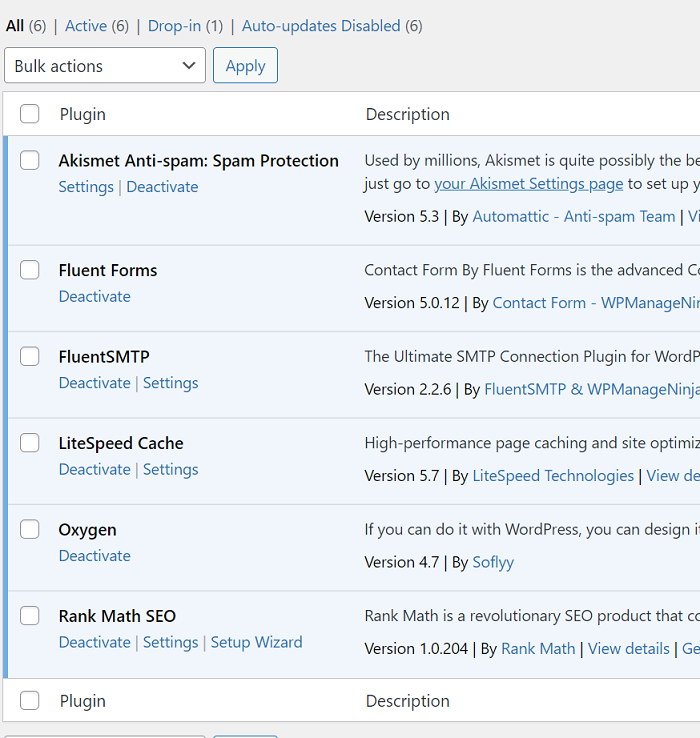This screenshot has height=738, width=700.
Task: Deactivate Oxygen plugin
Action: coord(95,556)
